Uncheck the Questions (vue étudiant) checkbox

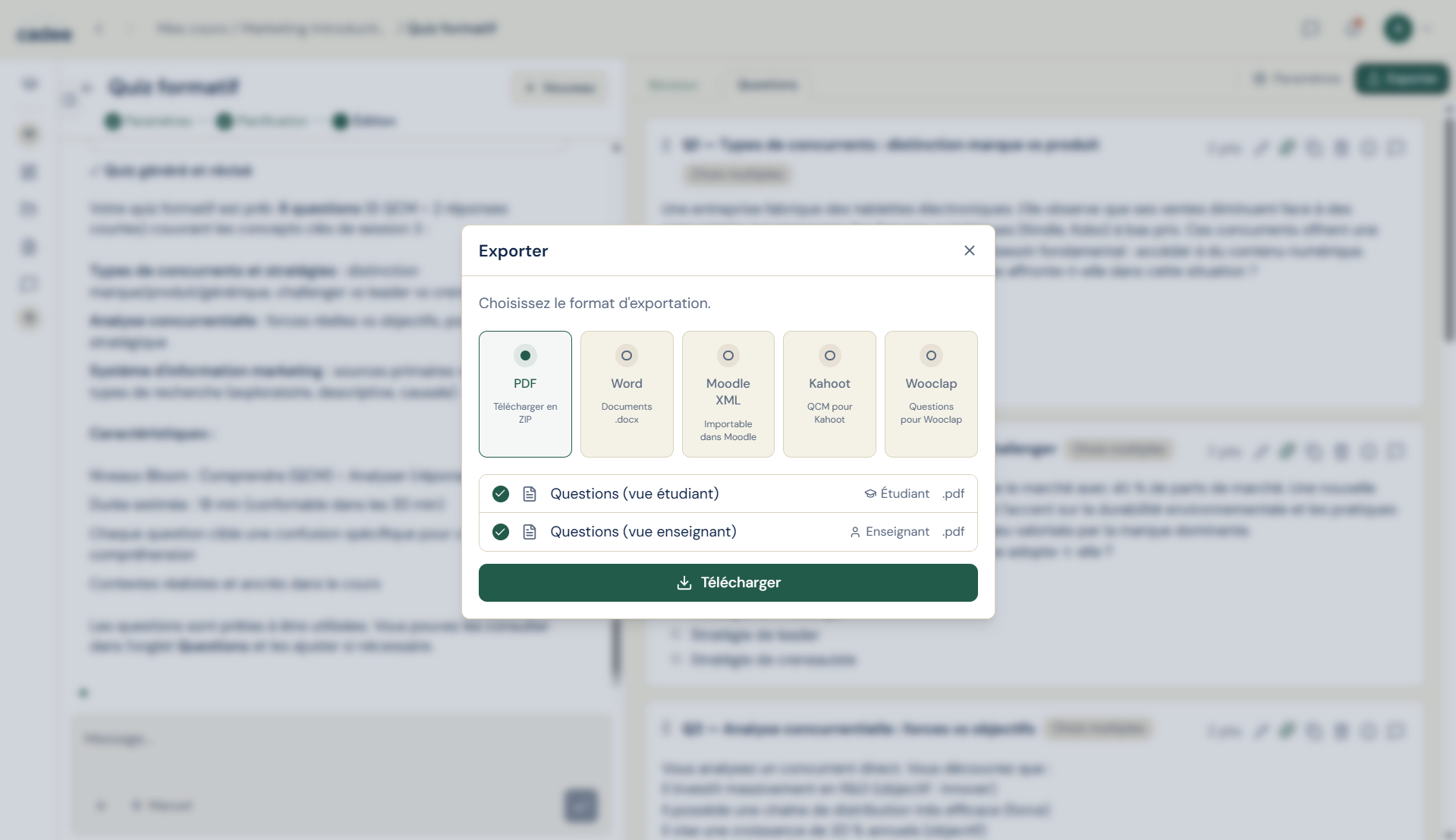(501, 494)
